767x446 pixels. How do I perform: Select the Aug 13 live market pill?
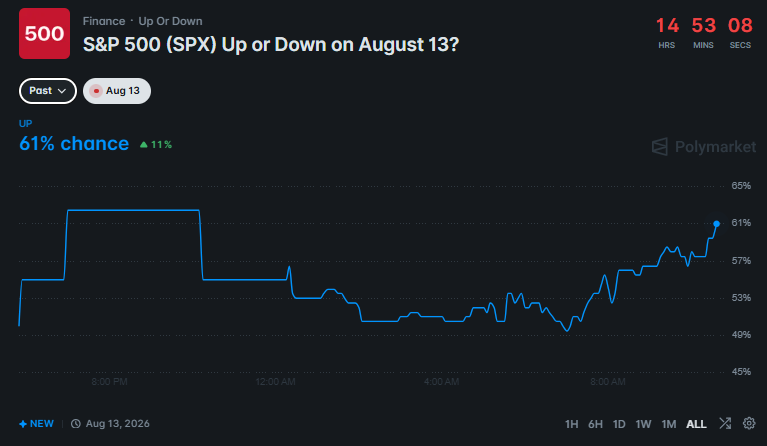[x=117, y=91]
